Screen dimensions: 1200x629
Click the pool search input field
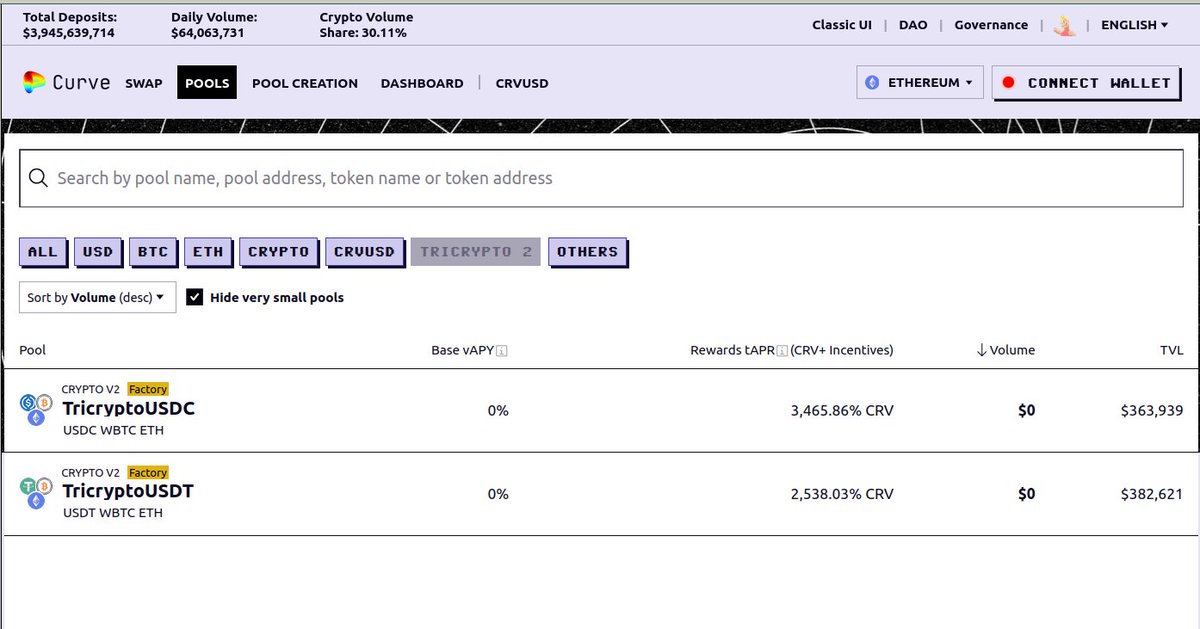click(601, 178)
